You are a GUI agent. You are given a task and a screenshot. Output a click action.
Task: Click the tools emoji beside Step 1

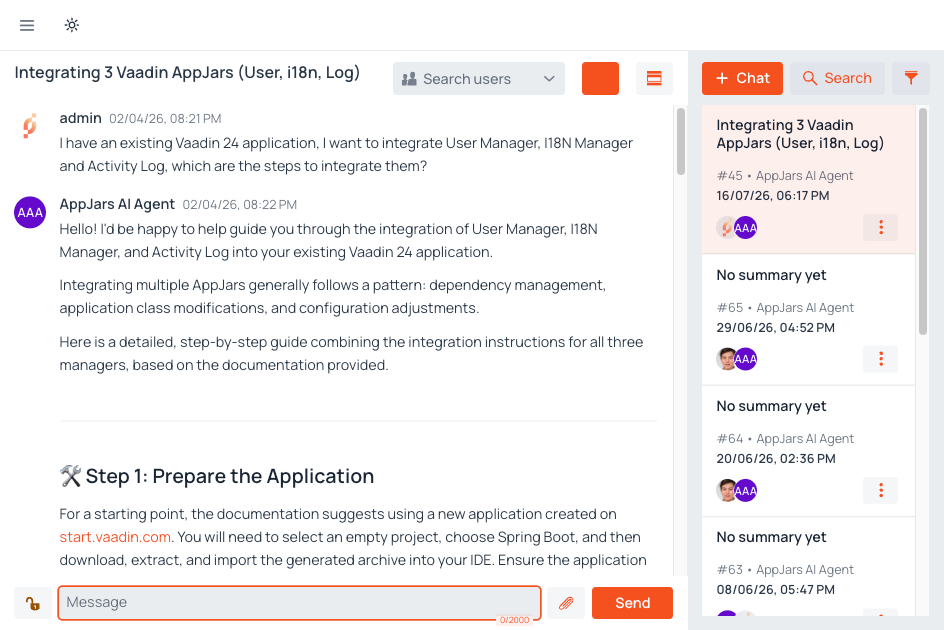click(x=70, y=476)
